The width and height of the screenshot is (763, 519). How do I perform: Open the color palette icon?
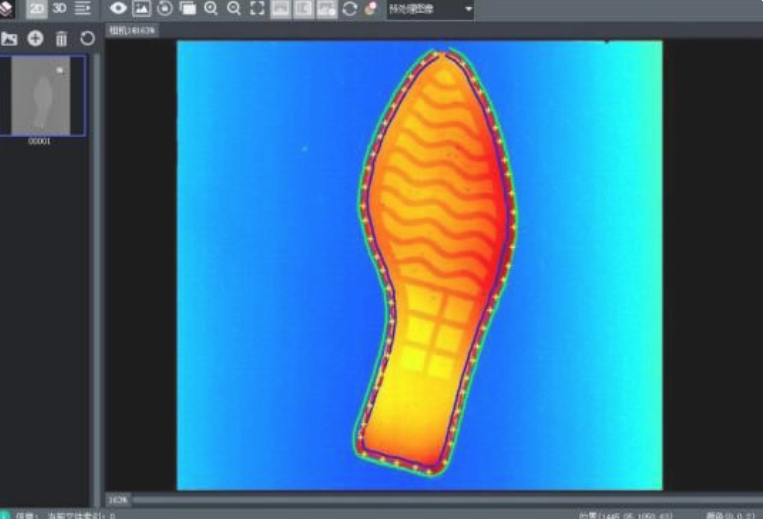[x=370, y=9]
